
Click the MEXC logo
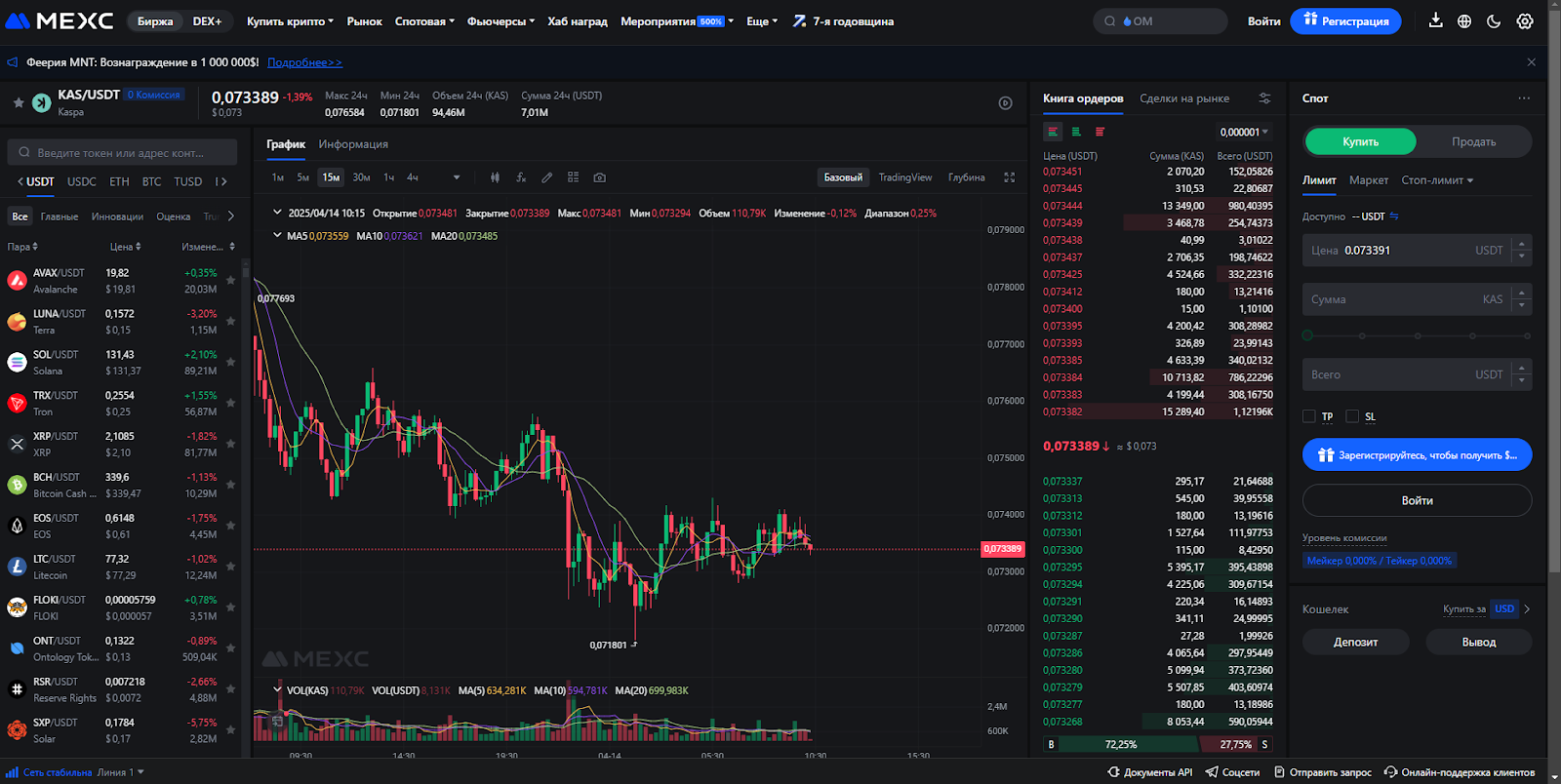[x=60, y=20]
